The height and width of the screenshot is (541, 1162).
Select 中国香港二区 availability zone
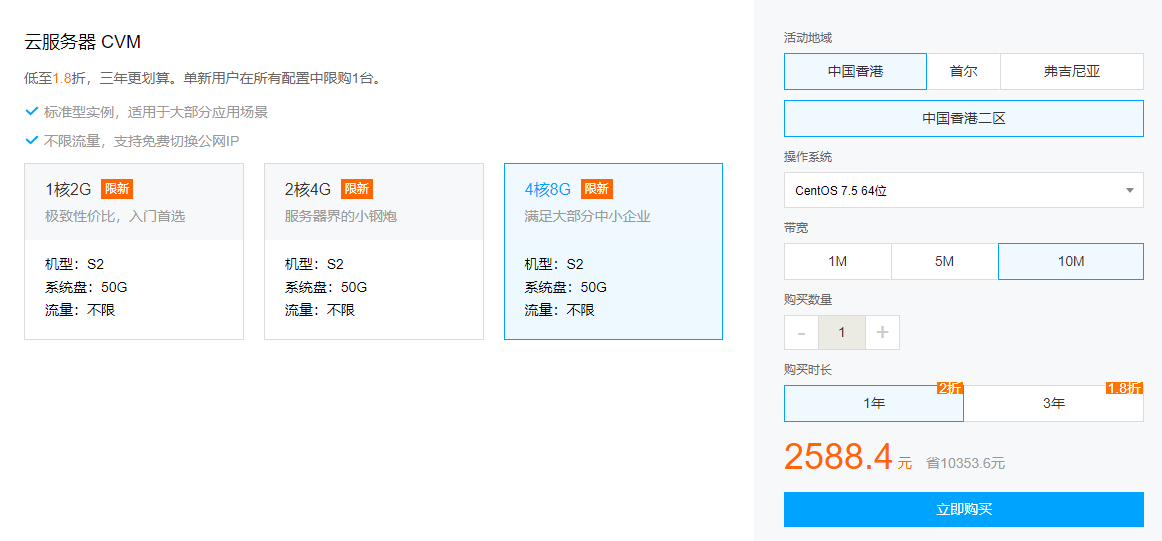tap(963, 119)
